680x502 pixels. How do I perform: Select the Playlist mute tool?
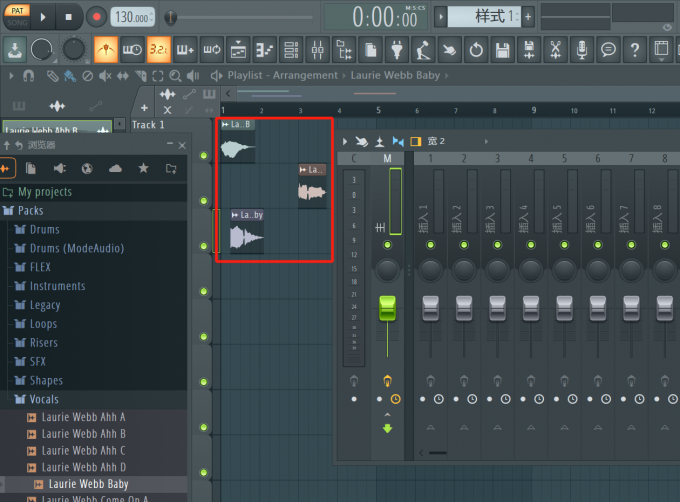tap(105, 76)
